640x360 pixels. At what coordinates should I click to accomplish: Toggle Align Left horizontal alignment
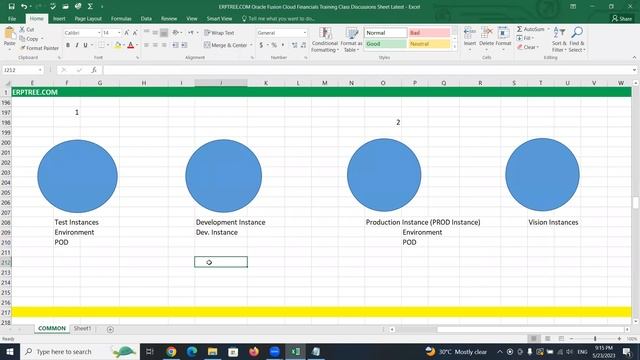coord(146,45)
